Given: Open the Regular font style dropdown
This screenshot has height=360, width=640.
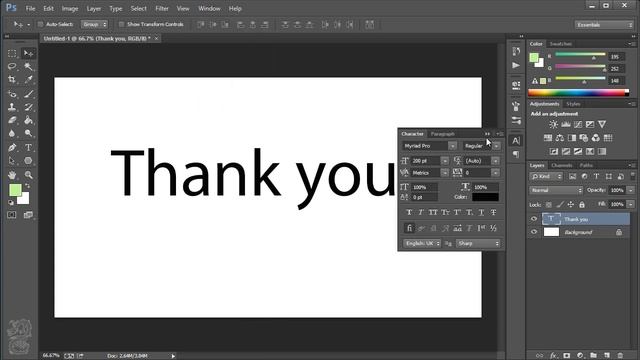Looking at the screenshot, I should 496,146.
